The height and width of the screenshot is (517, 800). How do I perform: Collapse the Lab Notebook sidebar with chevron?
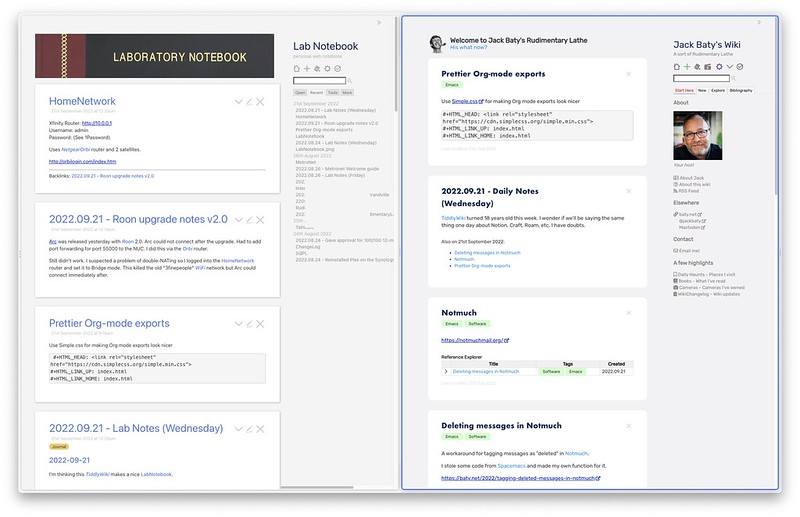coord(379,22)
